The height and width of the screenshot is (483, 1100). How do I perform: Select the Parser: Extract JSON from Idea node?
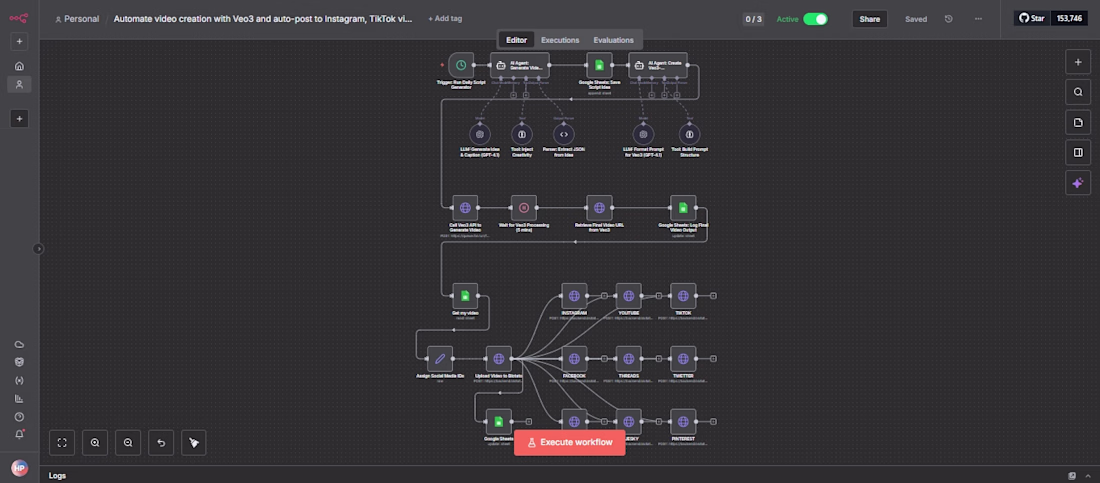click(x=563, y=134)
